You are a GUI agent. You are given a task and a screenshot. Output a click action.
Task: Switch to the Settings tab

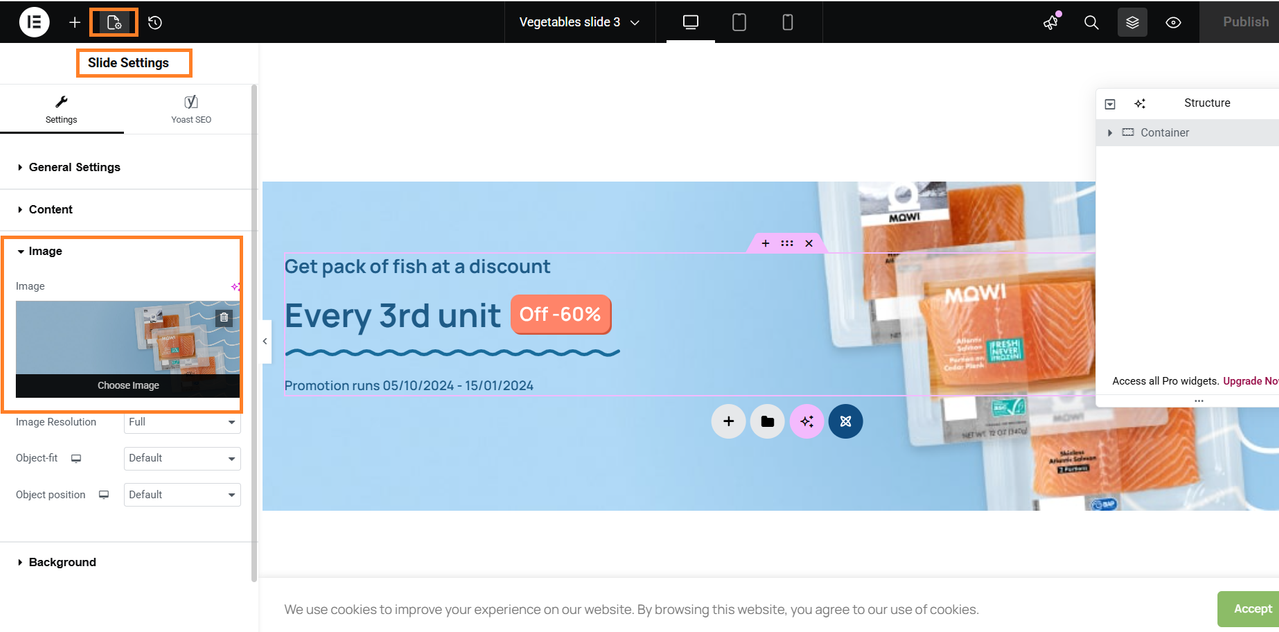[x=61, y=110]
